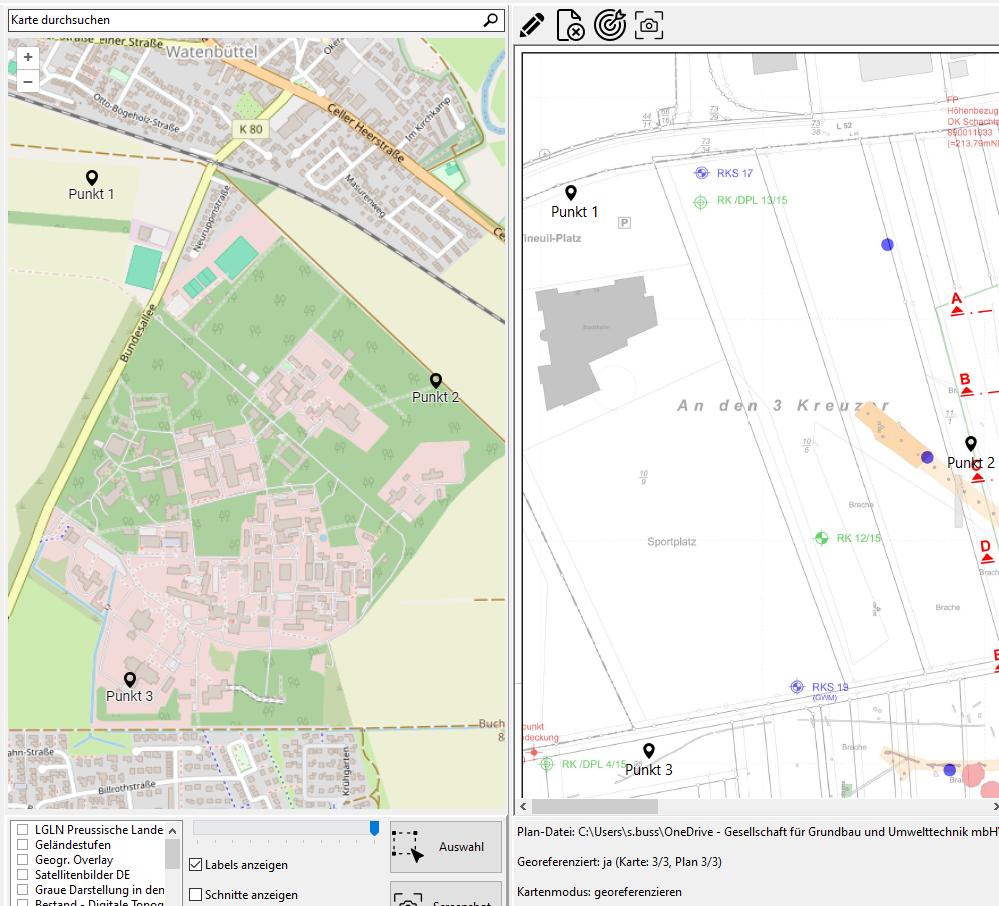999x906 pixels.
Task: Click the Screenshot button below Auswahl
Action: [446, 895]
